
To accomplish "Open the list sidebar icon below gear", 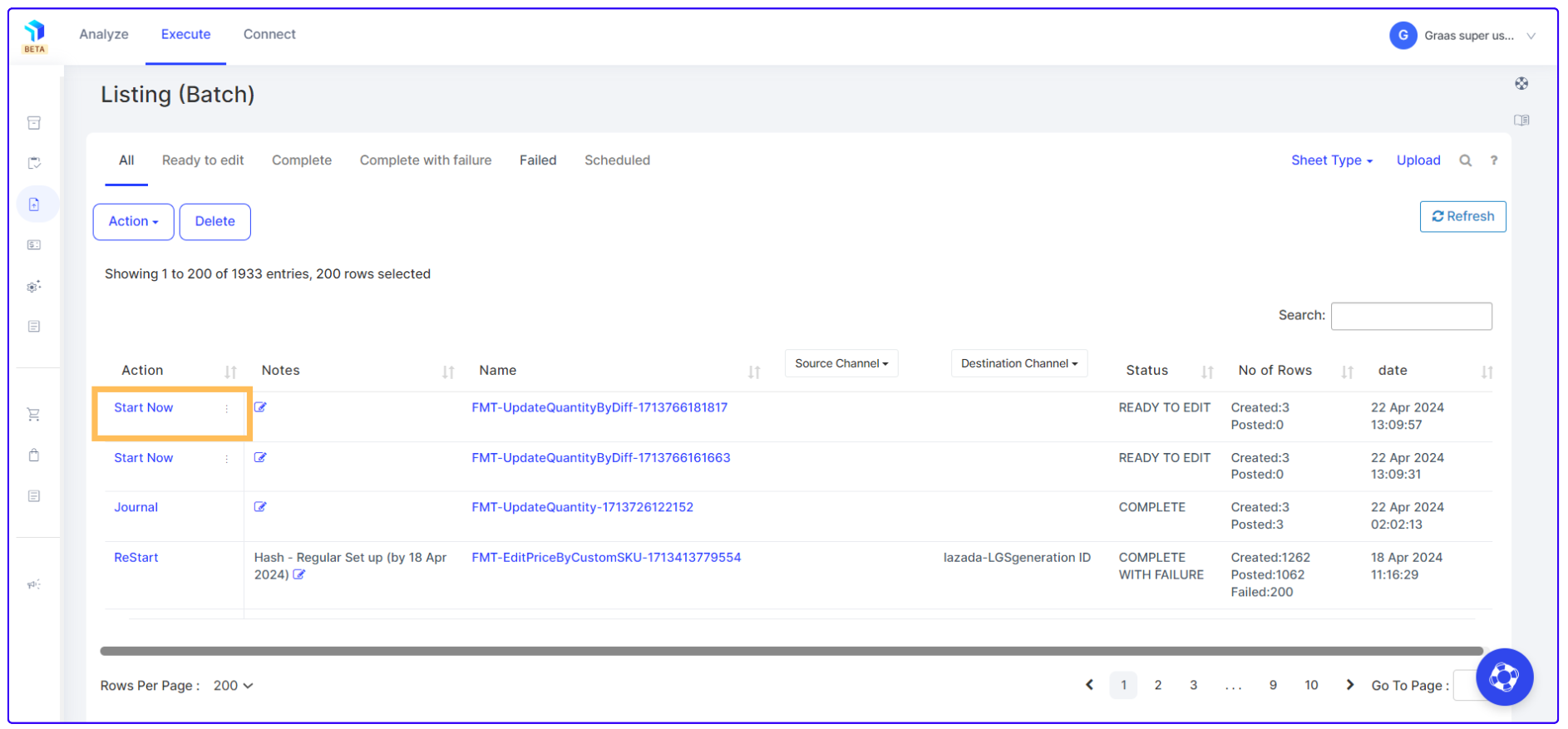I will pos(34,327).
